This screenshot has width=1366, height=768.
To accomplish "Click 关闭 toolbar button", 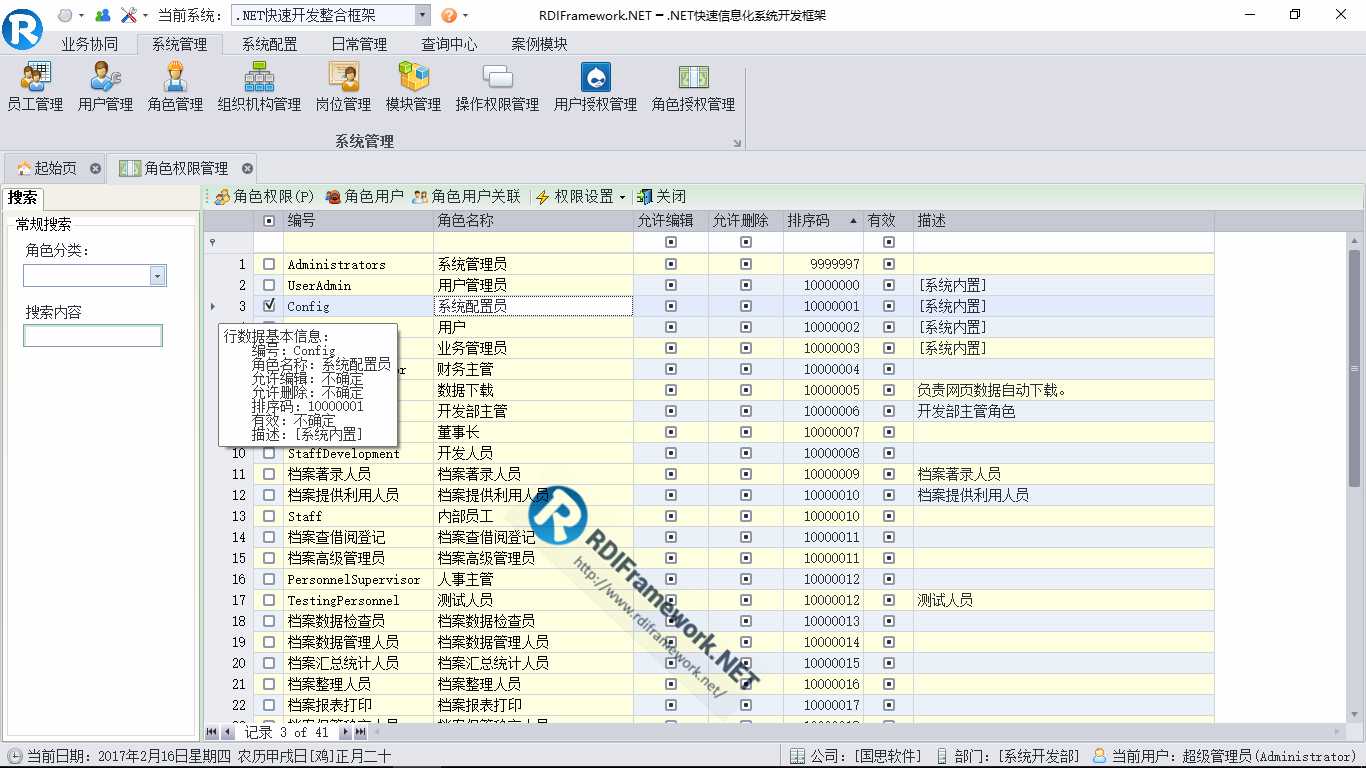I will coord(661,197).
